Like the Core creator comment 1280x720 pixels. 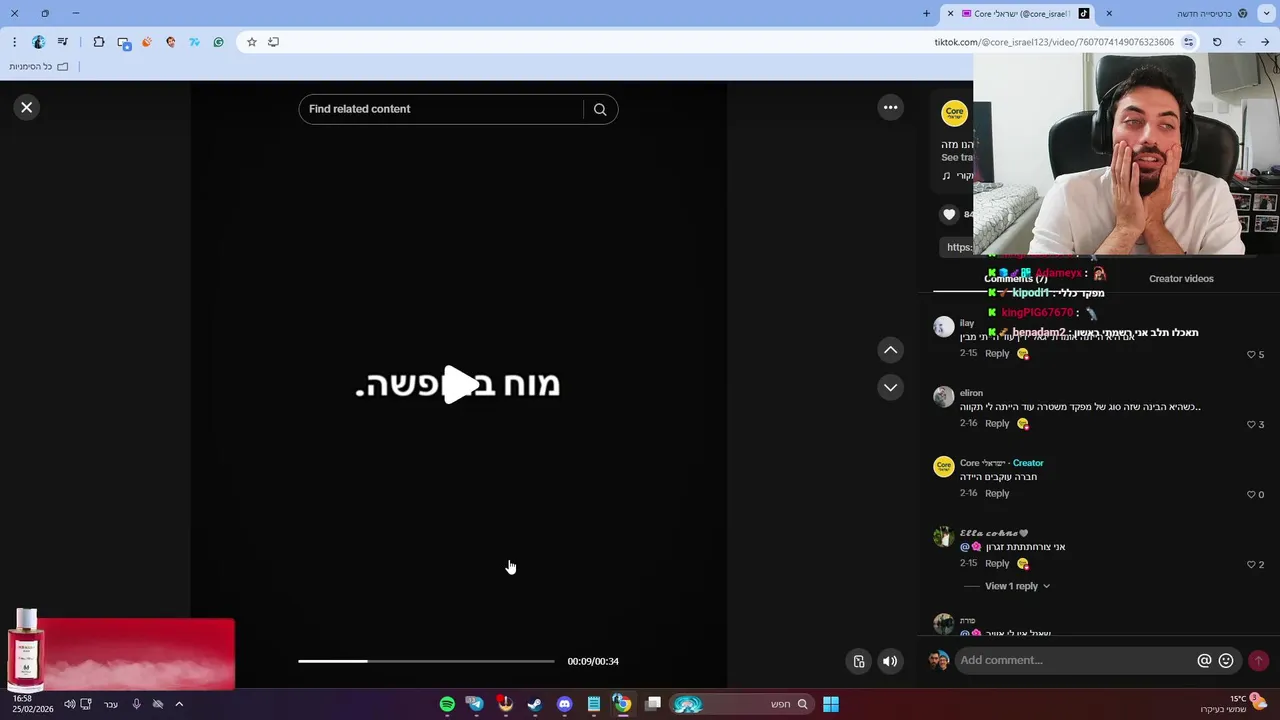(1251, 495)
